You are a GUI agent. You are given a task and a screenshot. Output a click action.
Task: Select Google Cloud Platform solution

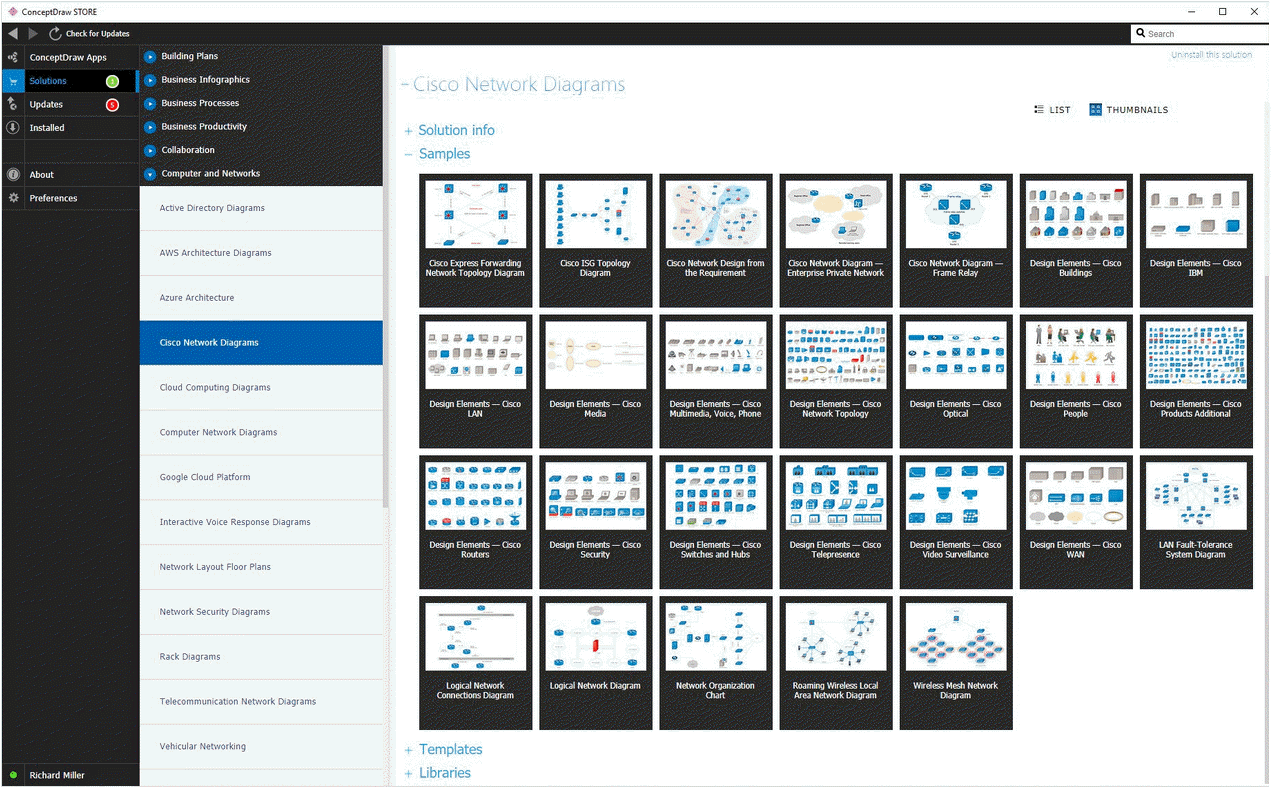pos(261,477)
